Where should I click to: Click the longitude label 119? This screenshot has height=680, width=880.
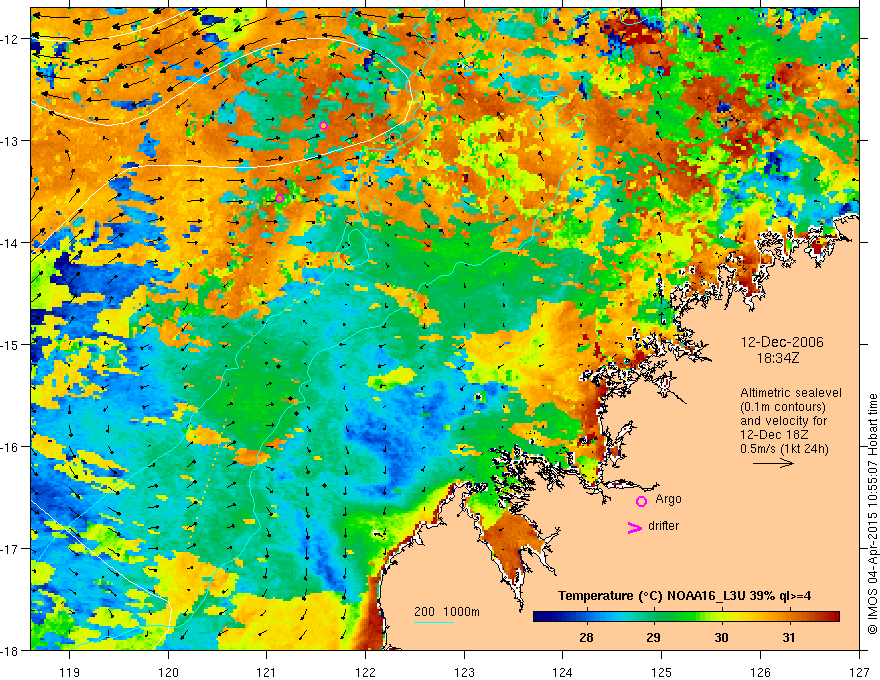tap(70, 672)
